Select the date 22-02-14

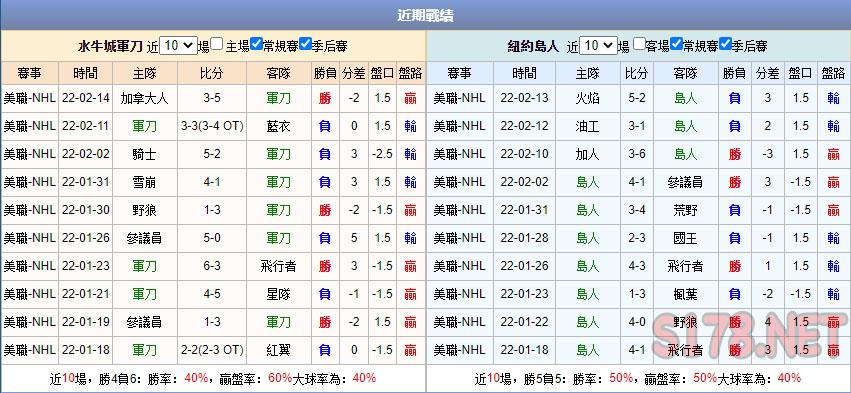[86, 98]
